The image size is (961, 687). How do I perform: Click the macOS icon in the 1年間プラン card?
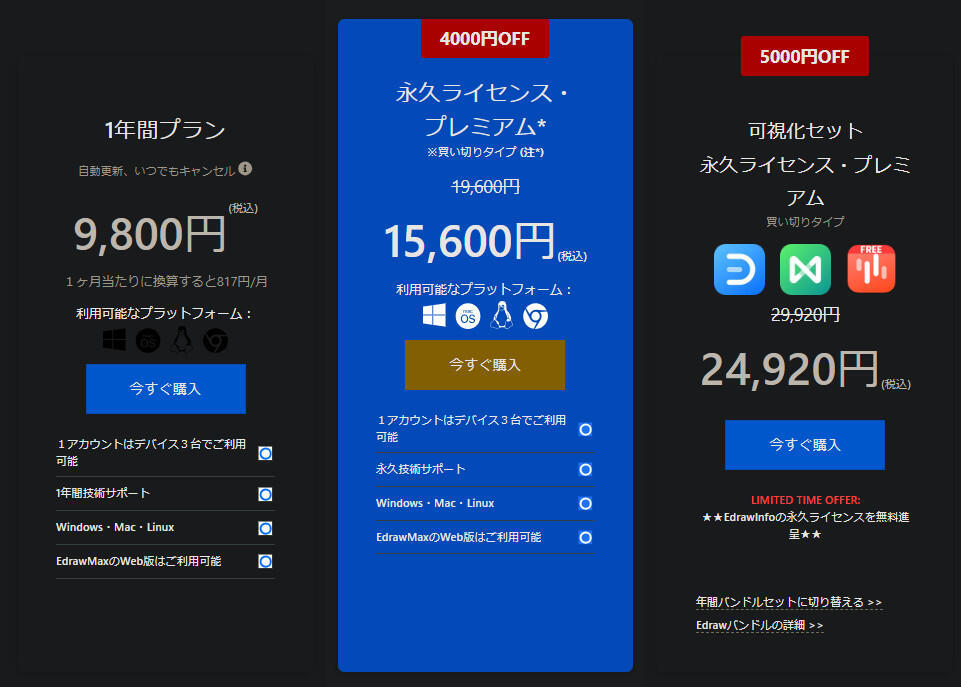pyautogui.click(x=148, y=340)
